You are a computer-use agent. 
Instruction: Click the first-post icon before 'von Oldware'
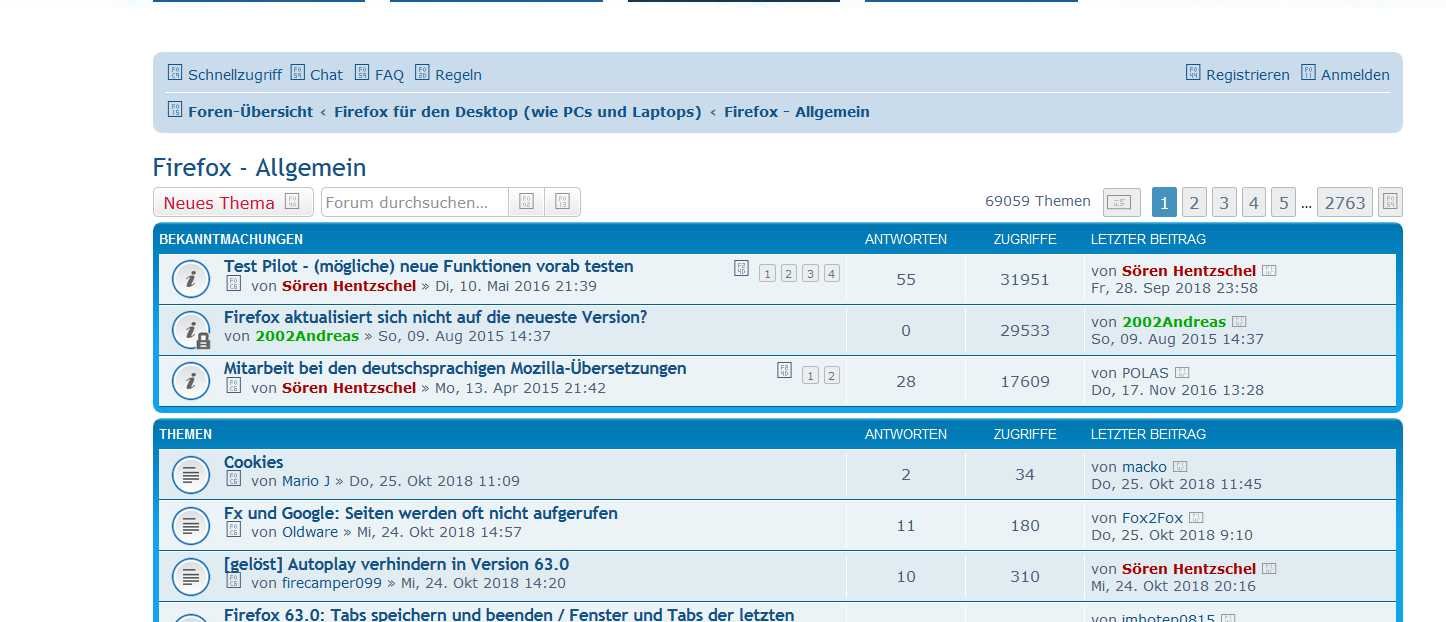click(x=233, y=530)
